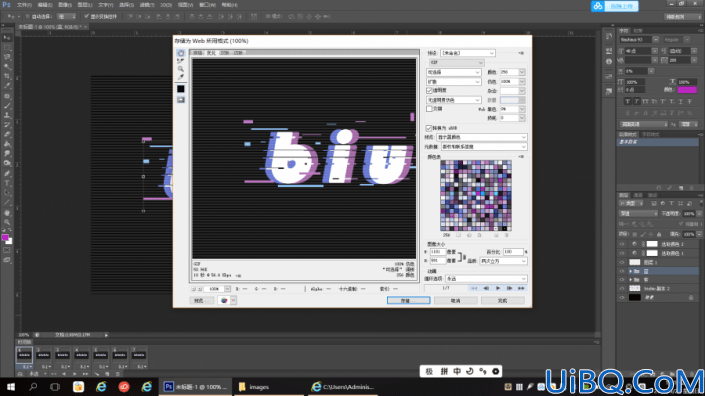Open the GIF file format dropdown

click(x=456, y=62)
